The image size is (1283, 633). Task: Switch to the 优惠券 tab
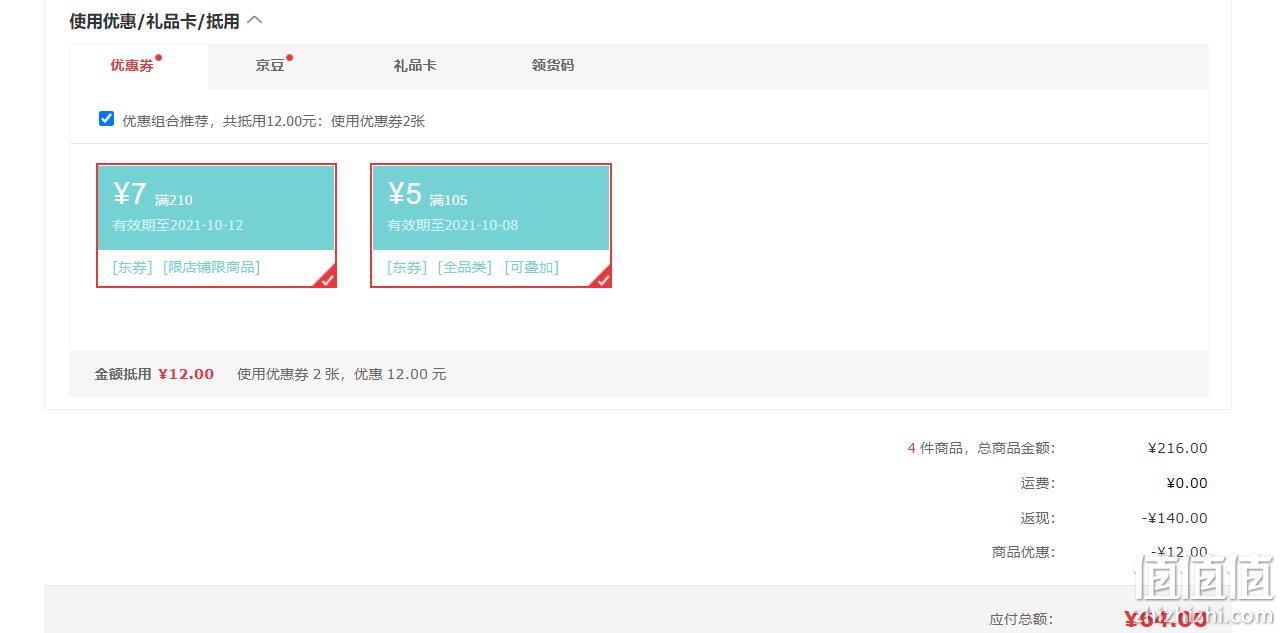tap(133, 65)
